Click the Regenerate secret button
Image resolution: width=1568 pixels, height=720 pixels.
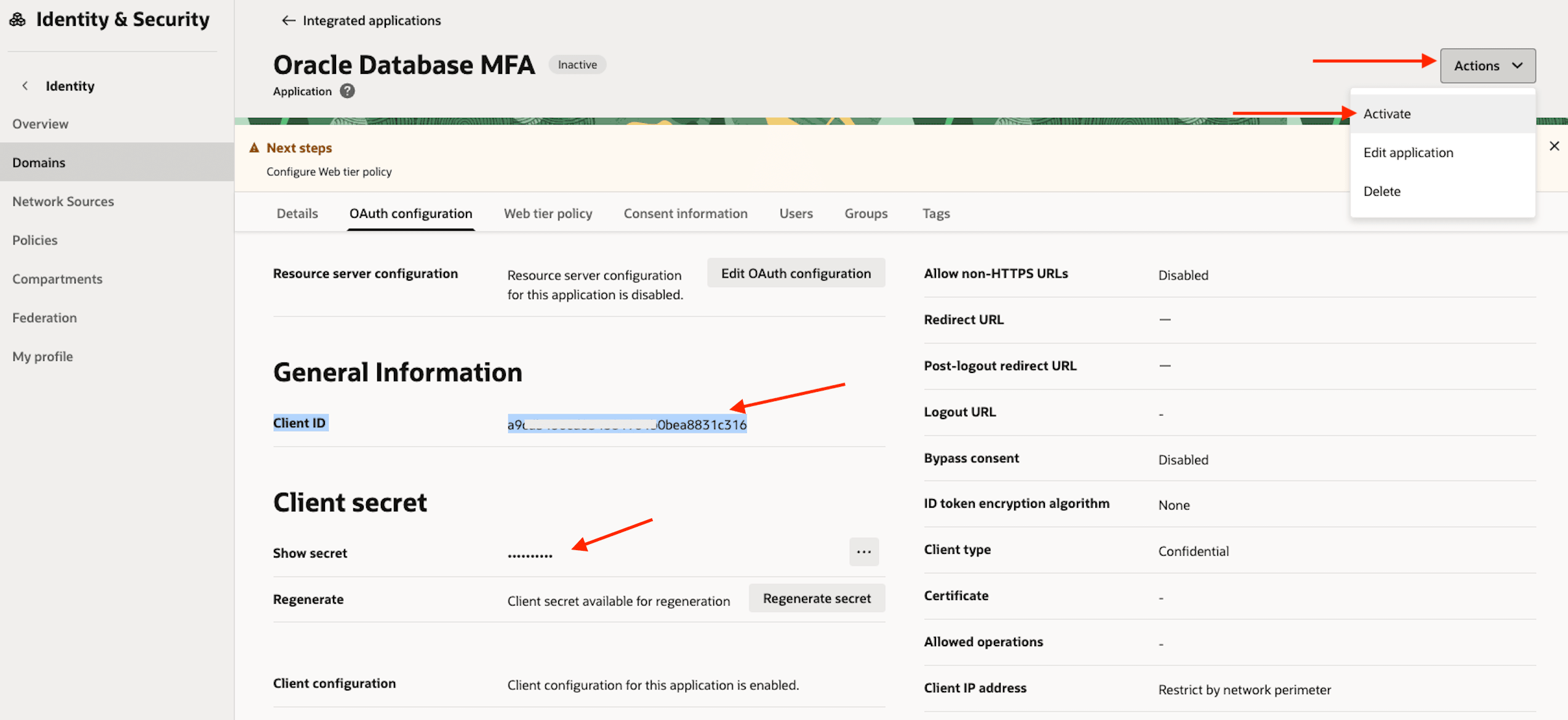point(817,598)
